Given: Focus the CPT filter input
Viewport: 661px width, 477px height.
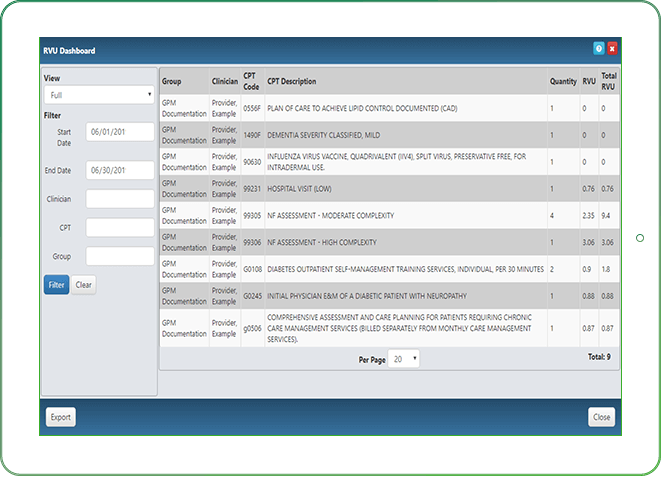Looking at the screenshot, I should point(120,228).
